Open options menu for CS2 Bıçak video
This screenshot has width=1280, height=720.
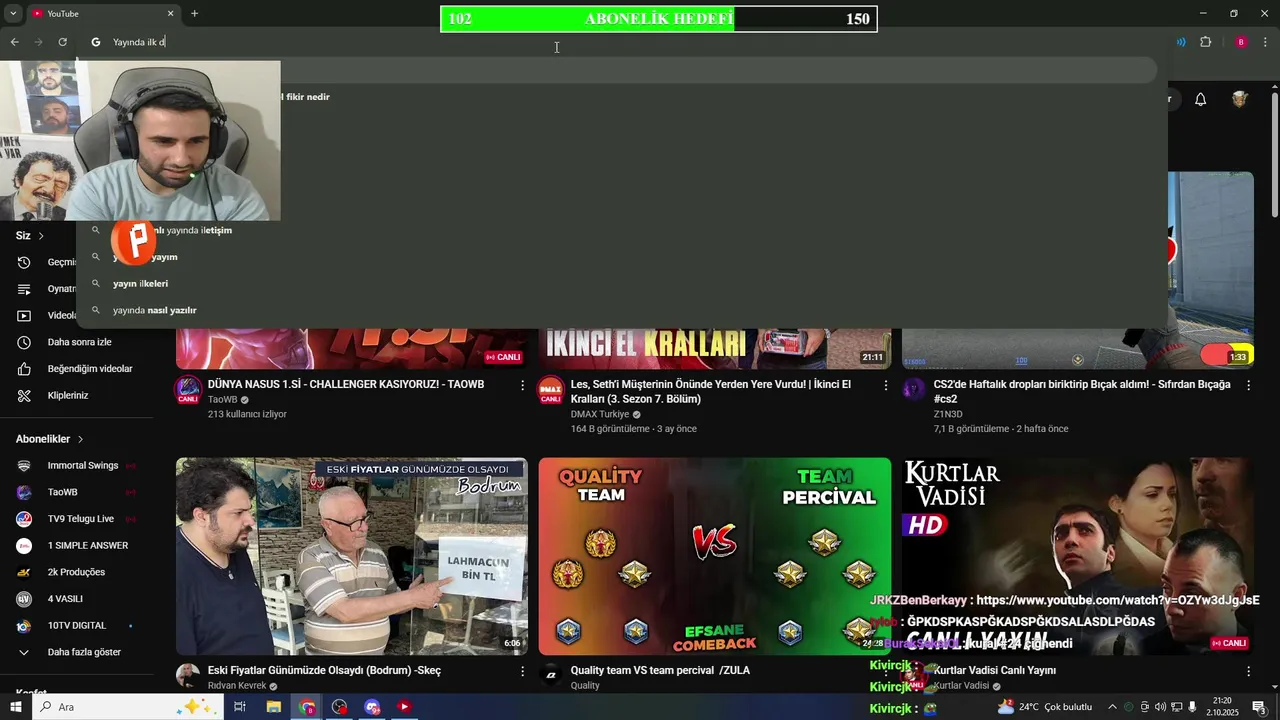1248,385
